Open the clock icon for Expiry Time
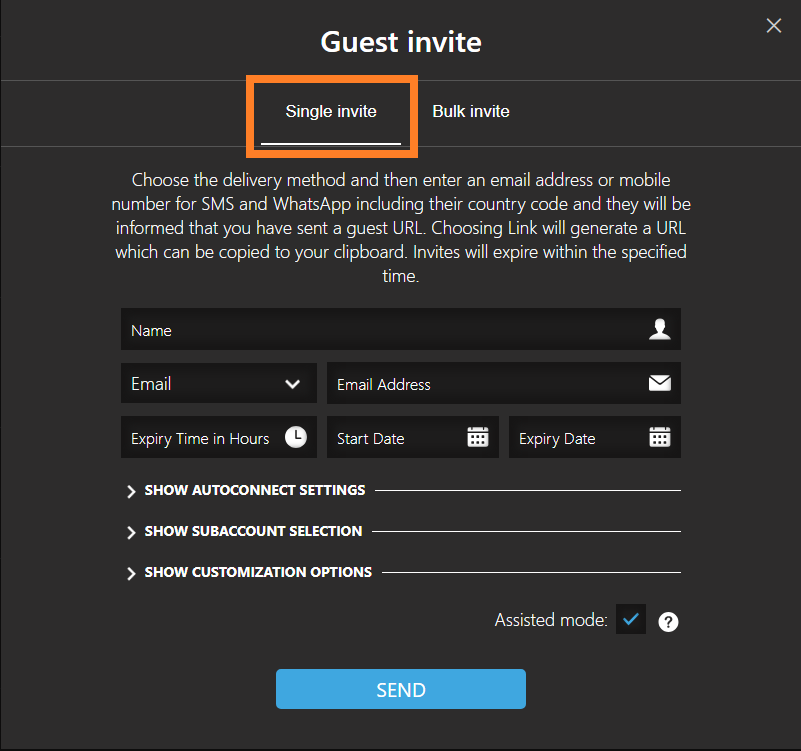 tap(296, 436)
